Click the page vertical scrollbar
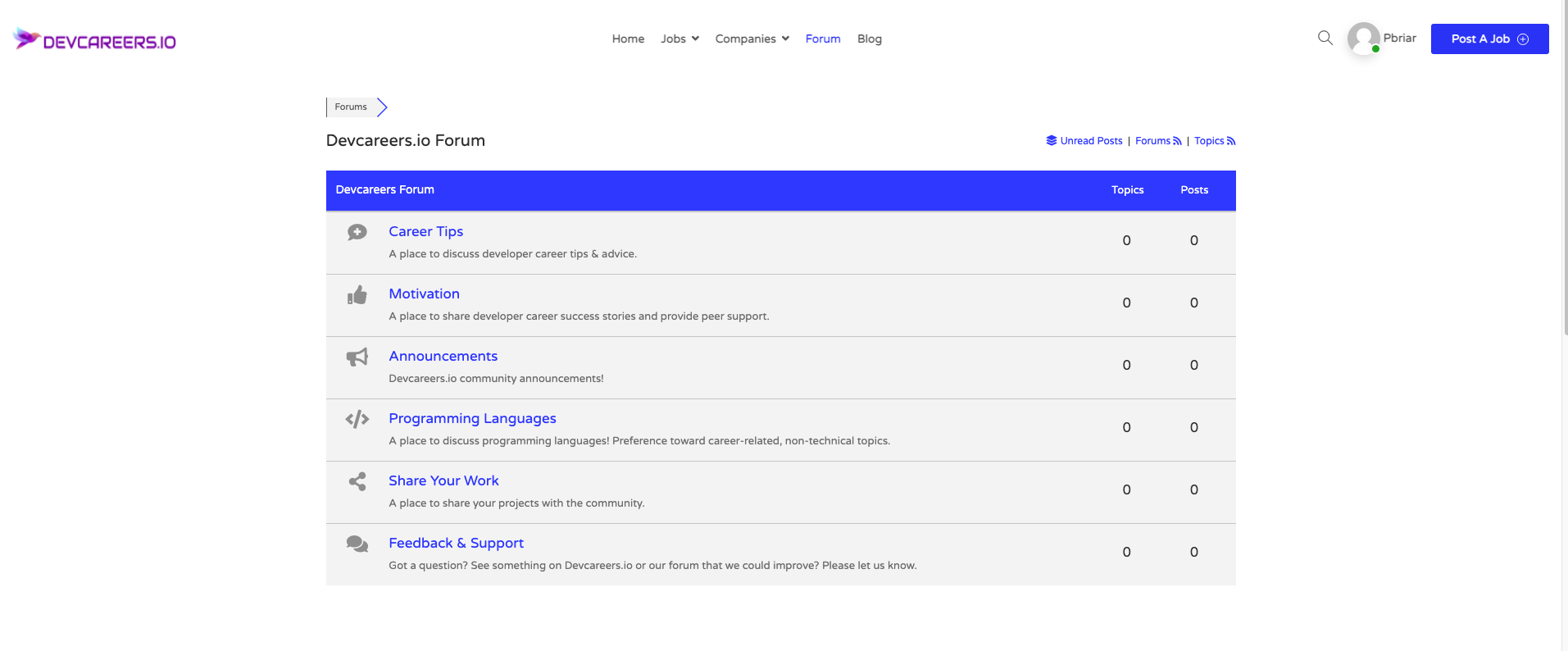1568x651 pixels. point(1565,167)
